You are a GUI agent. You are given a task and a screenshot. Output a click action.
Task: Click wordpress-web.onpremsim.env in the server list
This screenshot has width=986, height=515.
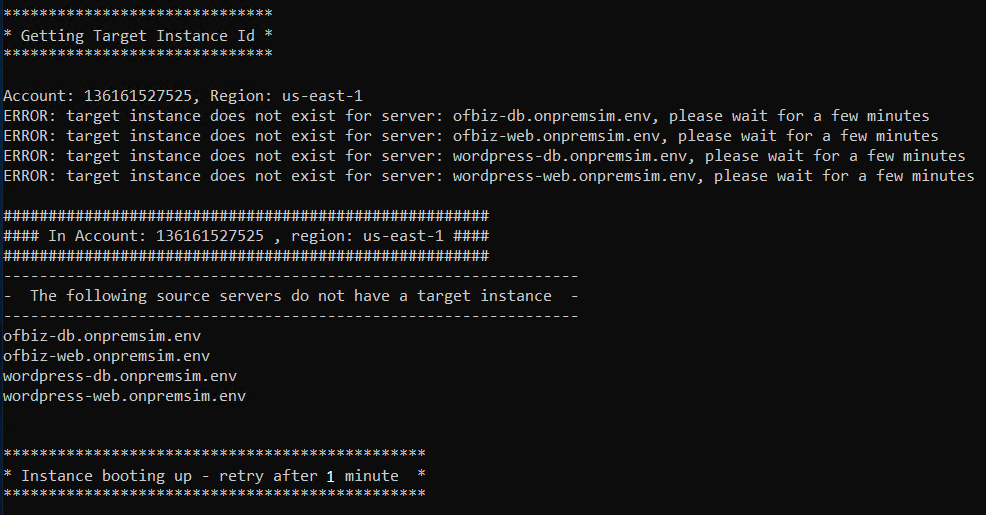(x=125, y=396)
